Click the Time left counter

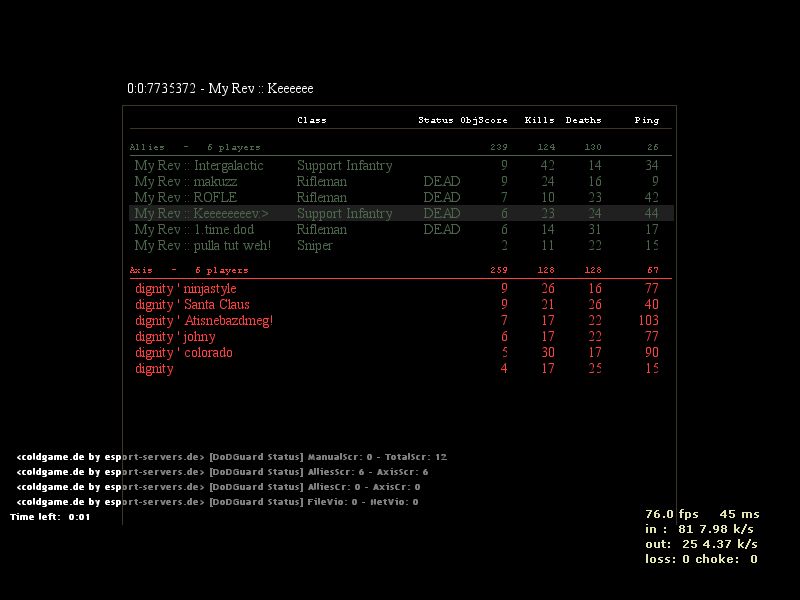50,517
